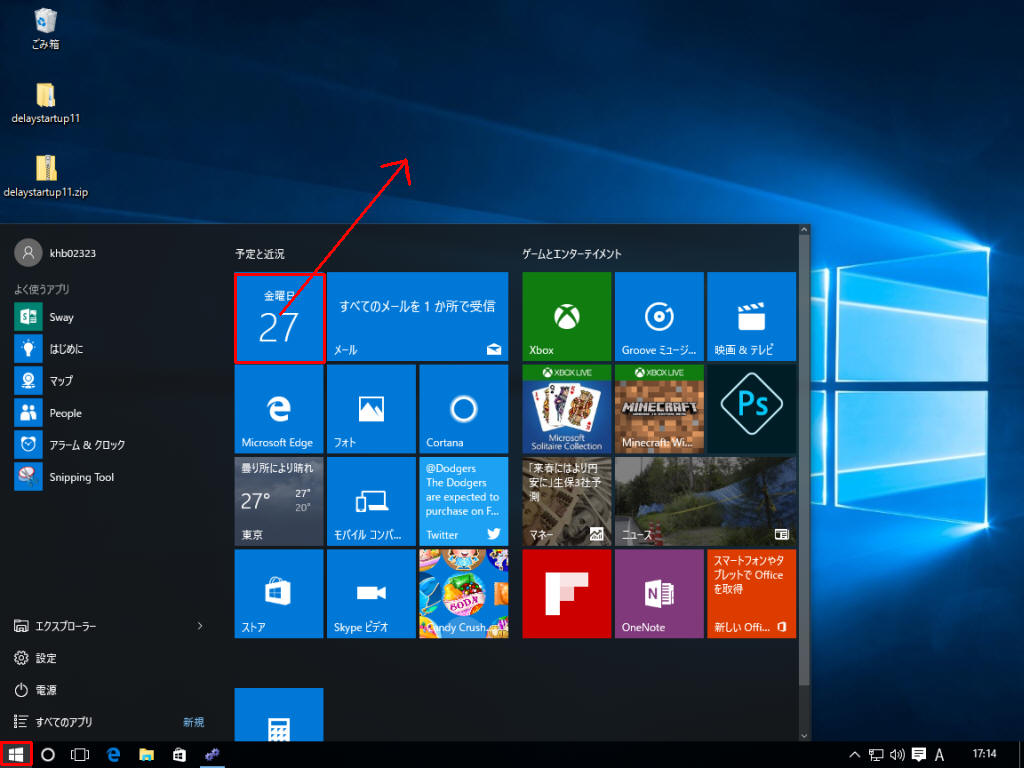This screenshot has width=1024, height=768.
Task: Open the OneNote tile
Action: 659,594
